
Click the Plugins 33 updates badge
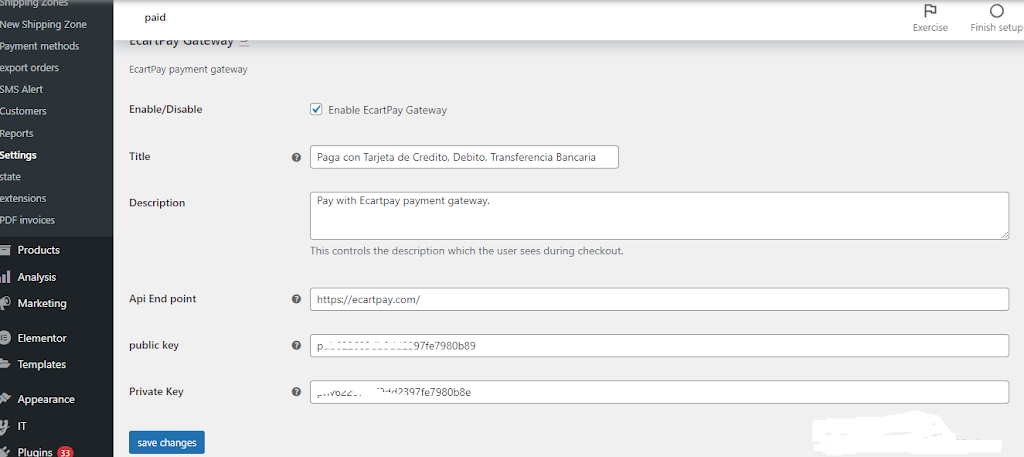coord(65,452)
